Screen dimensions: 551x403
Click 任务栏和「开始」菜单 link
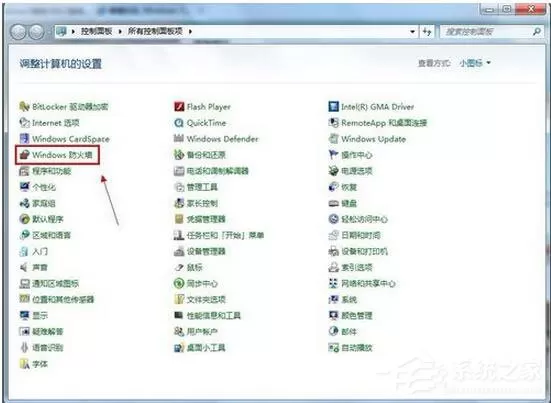tap(226, 235)
